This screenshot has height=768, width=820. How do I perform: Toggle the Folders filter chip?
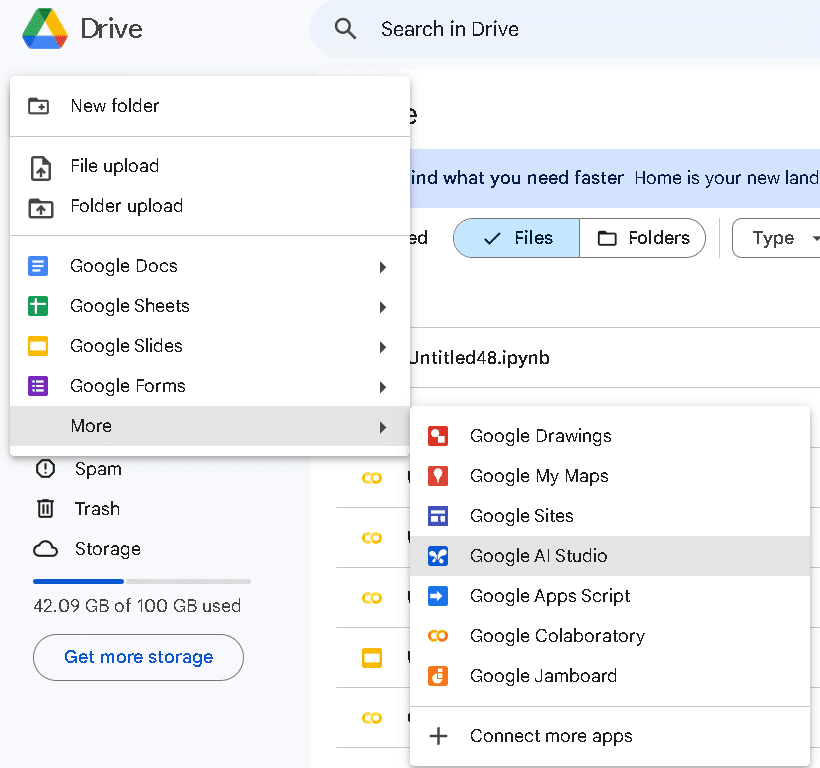pos(643,238)
